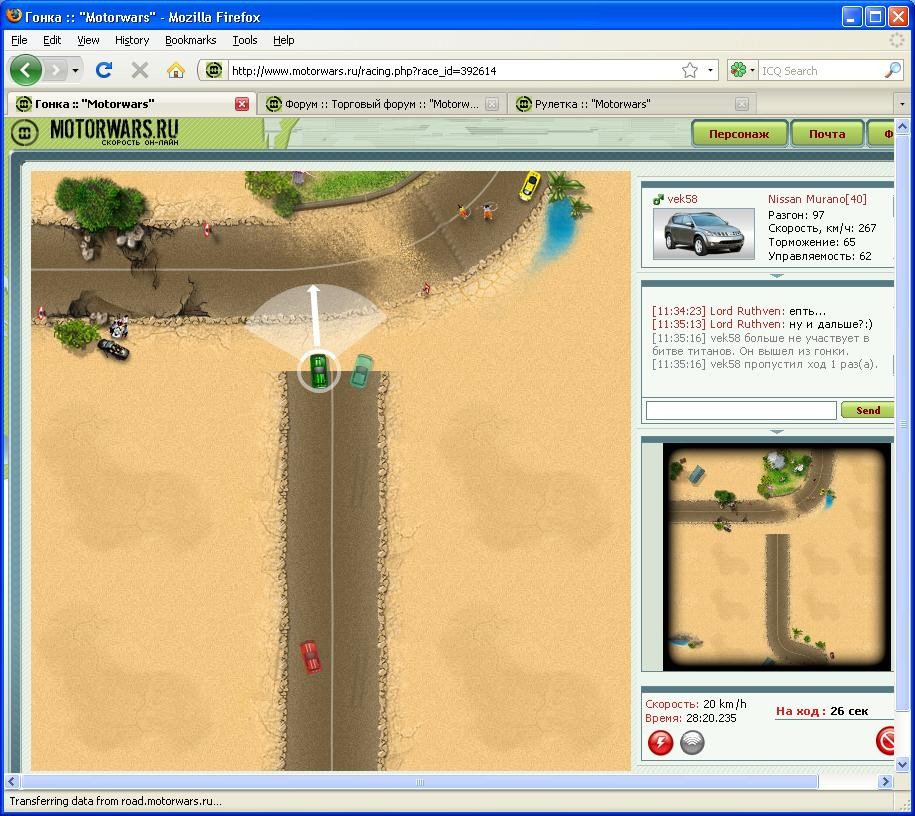Click the vek58 player name

[x=682, y=199]
